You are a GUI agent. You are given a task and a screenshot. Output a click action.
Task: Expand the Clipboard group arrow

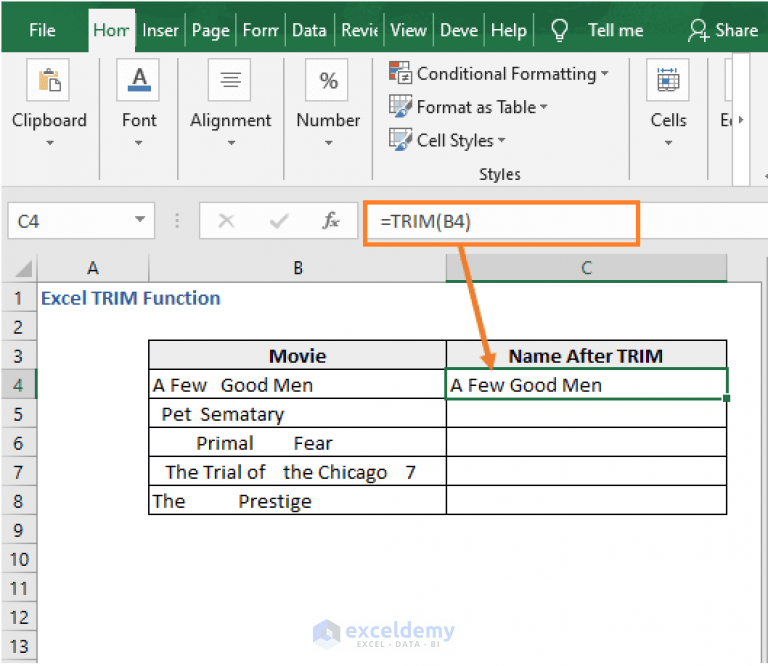[49, 143]
